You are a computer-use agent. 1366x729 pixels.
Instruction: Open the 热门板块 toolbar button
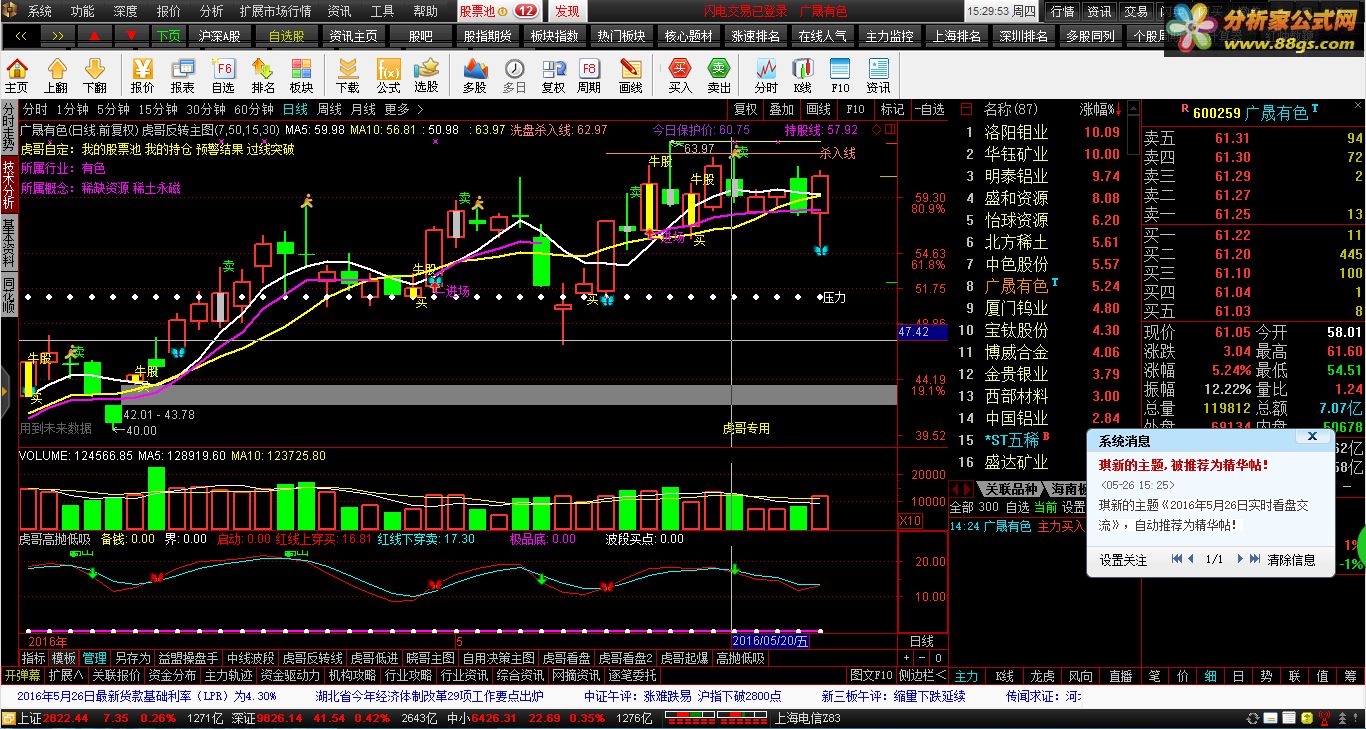621,35
